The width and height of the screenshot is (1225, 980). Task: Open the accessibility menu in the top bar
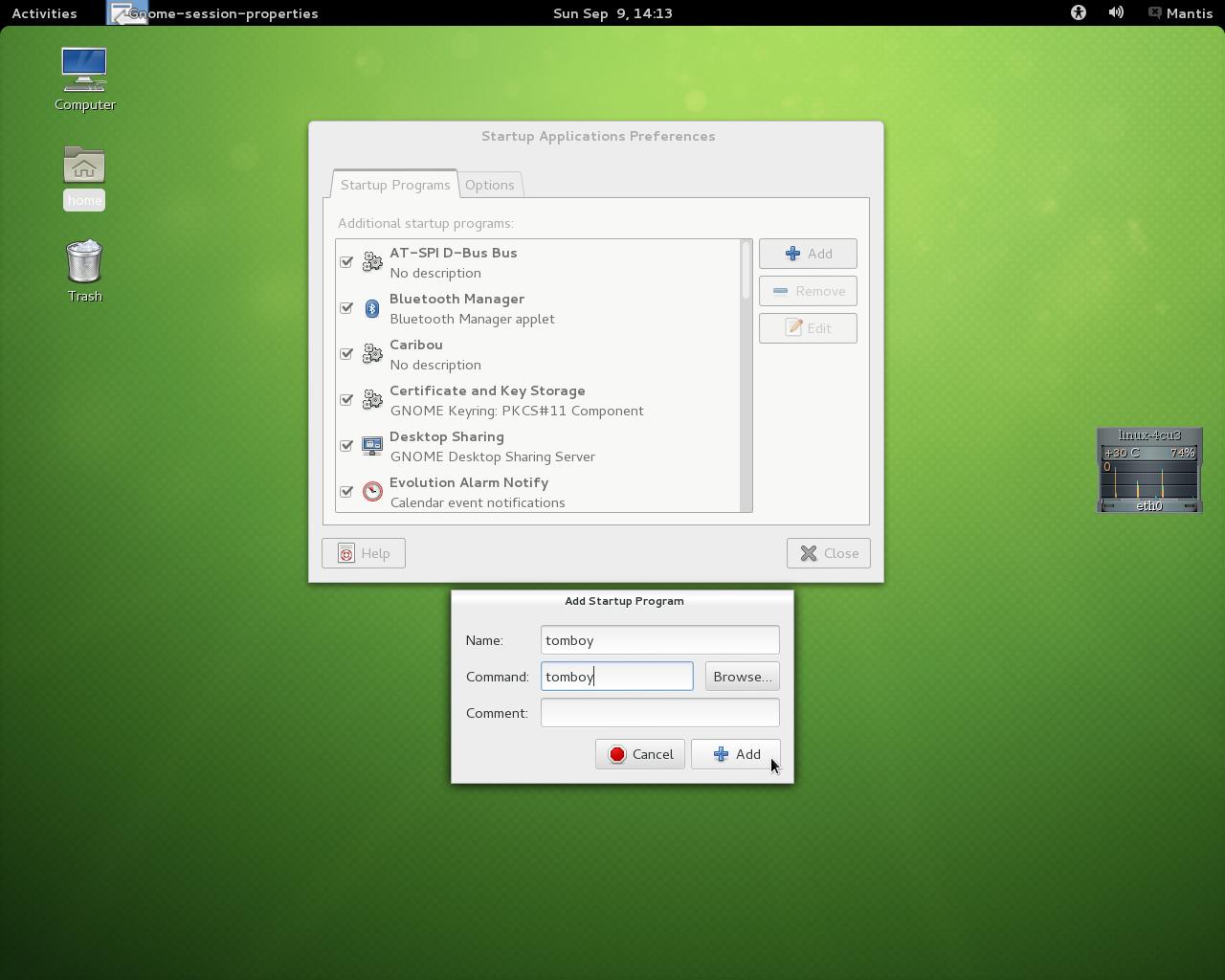pos(1078,12)
